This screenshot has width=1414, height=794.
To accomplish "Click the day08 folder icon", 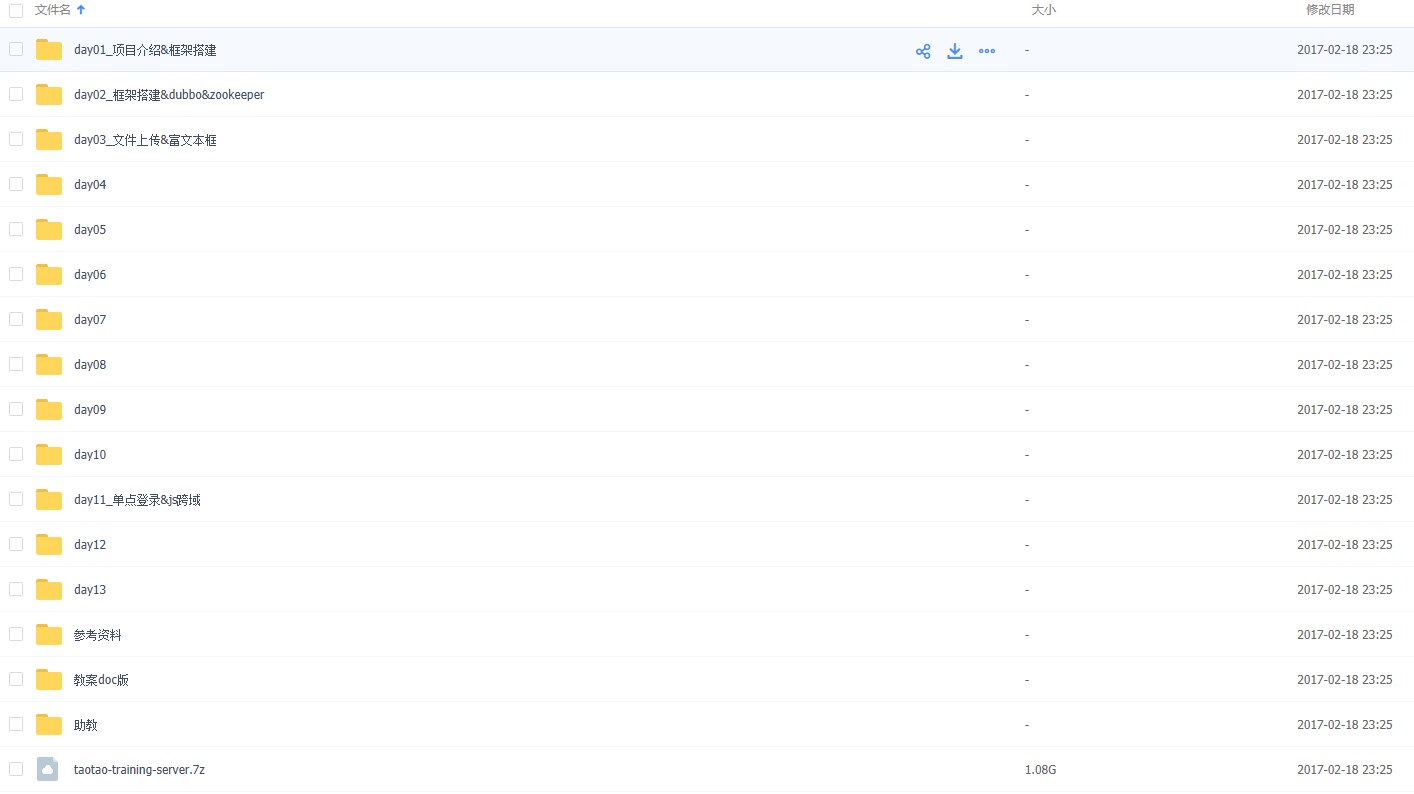I will point(49,365).
